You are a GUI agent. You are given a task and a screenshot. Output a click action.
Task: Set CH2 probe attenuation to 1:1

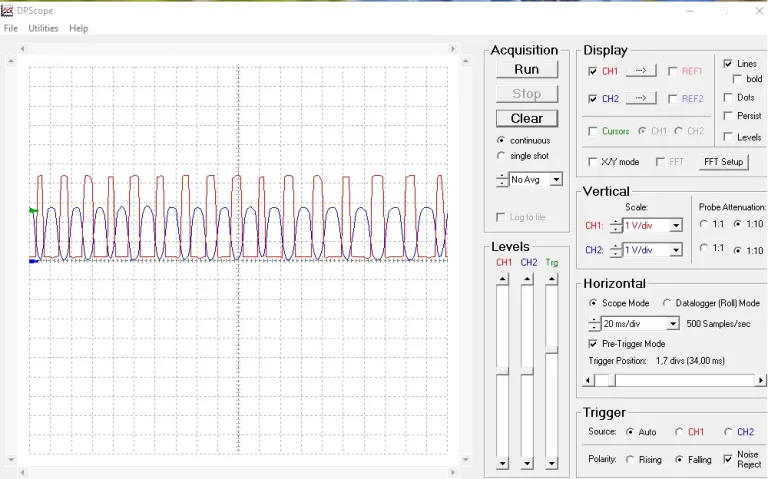[x=704, y=248]
